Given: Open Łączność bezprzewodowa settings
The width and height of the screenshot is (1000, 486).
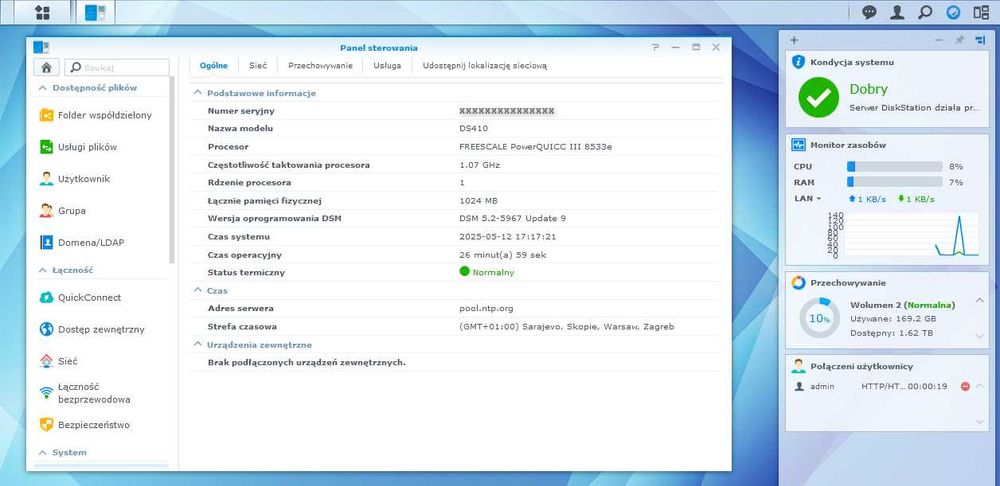Looking at the screenshot, I should [85, 393].
